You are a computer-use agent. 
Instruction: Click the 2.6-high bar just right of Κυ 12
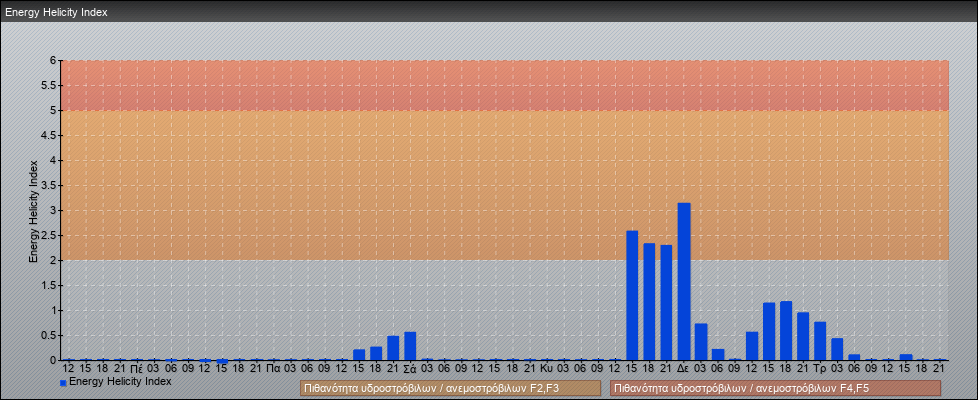tap(632, 296)
